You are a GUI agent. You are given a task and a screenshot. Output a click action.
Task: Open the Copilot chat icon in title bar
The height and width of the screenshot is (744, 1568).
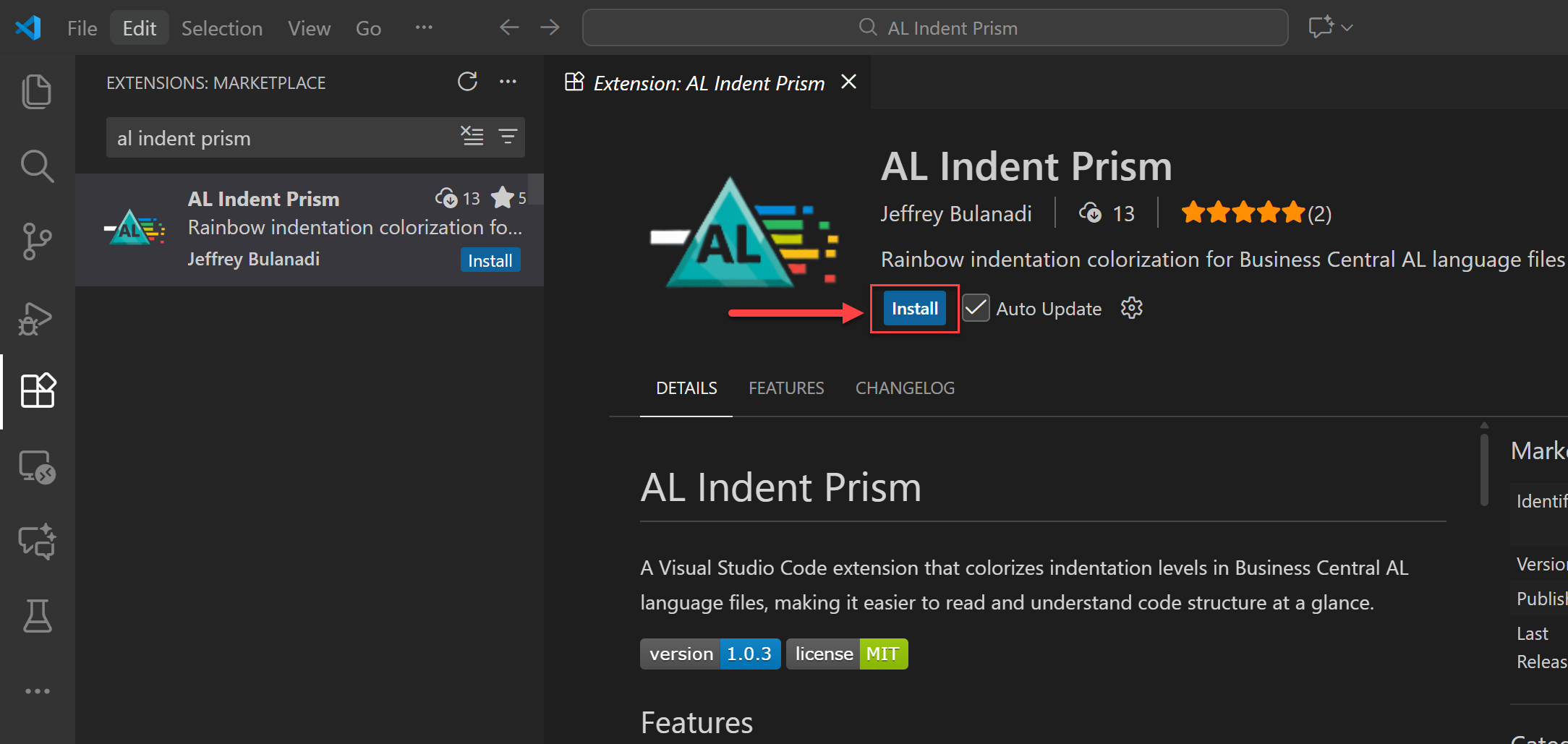(1321, 27)
